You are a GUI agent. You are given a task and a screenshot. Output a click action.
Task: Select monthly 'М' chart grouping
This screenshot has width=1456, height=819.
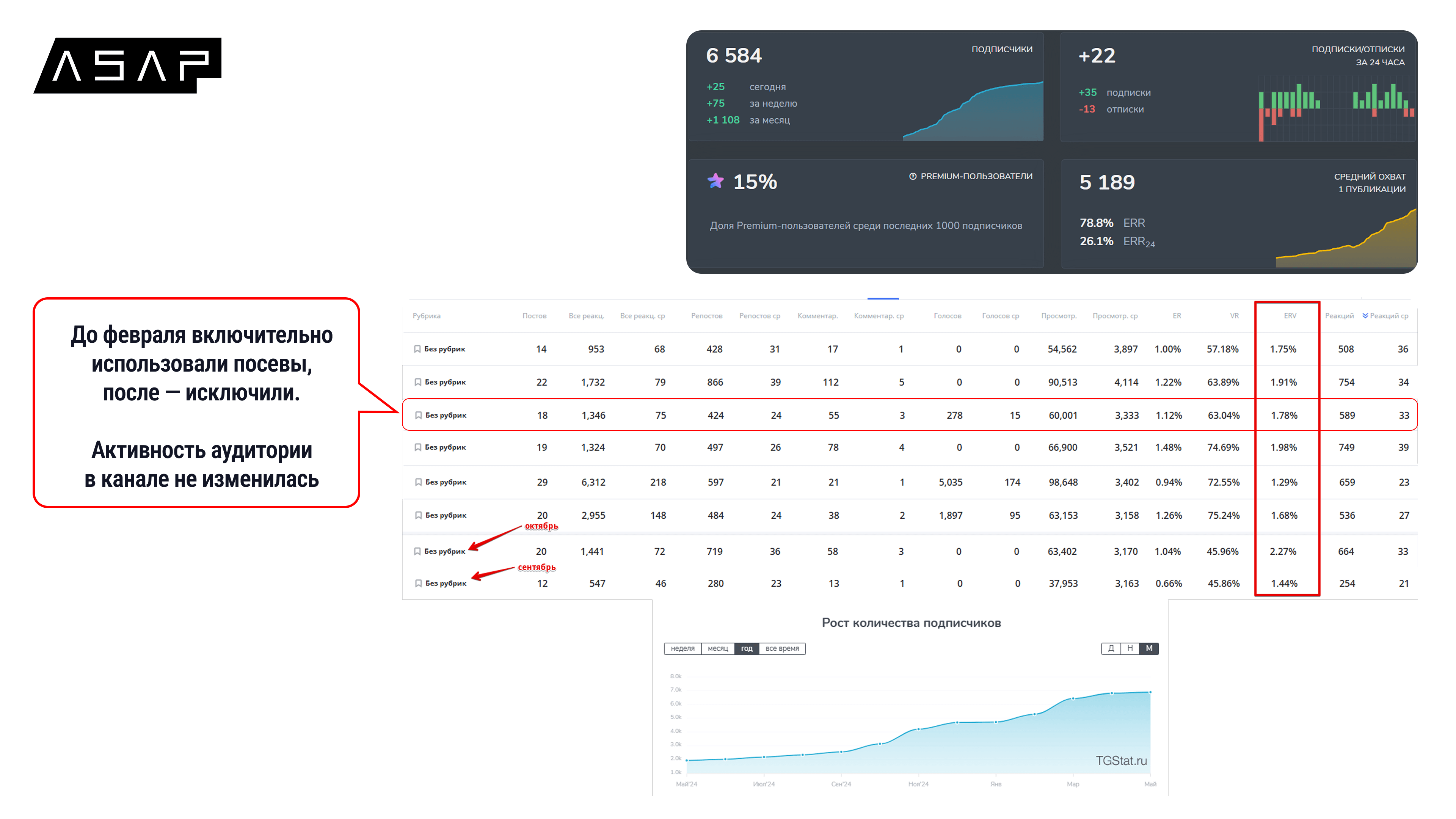tap(1149, 648)
